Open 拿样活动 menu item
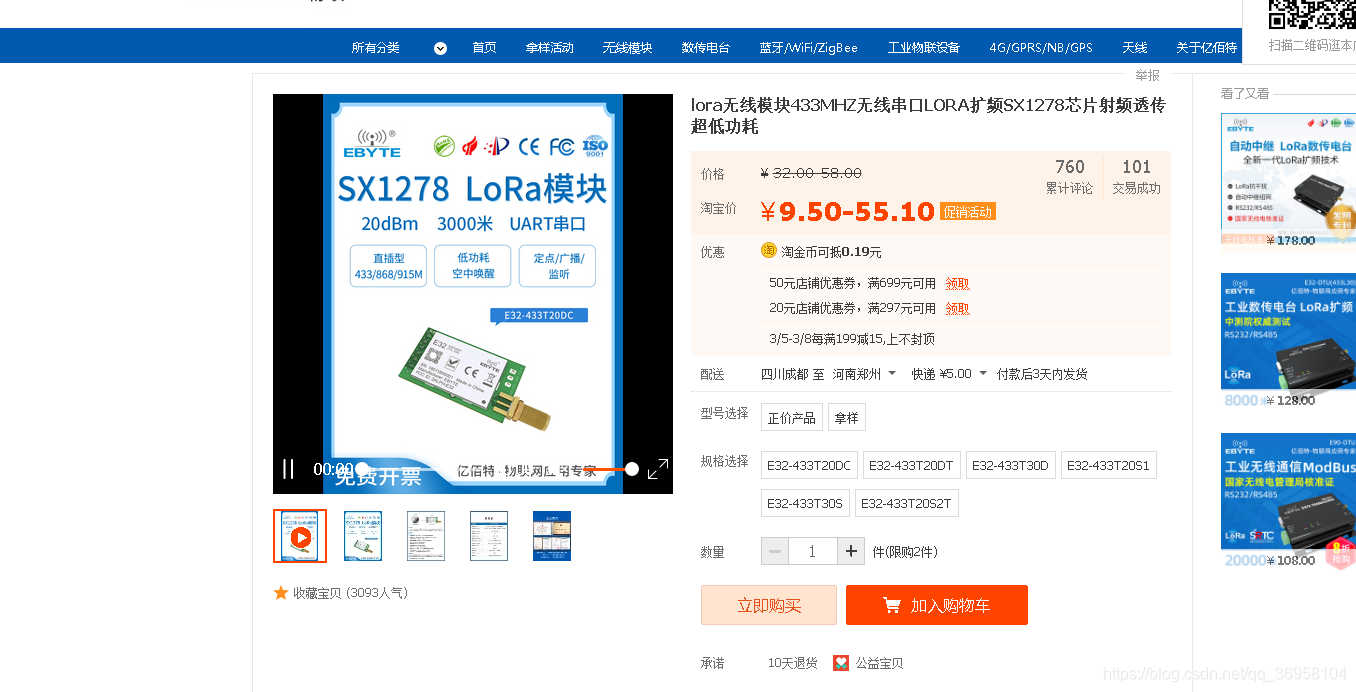This screenshot has height=692, width=1356. (x=550, y=48)
